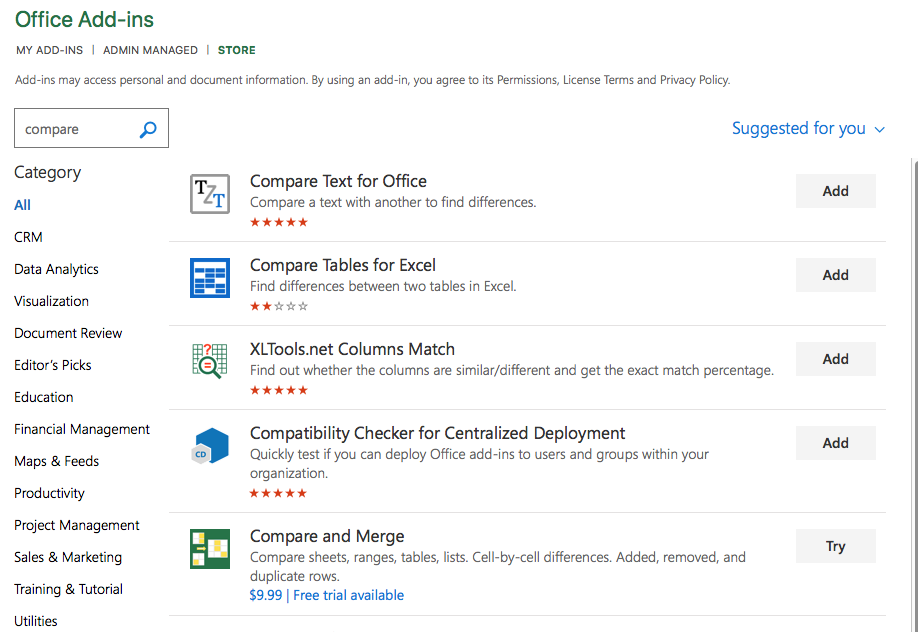Add Compare Tables for Excel

tap(835, 275)
